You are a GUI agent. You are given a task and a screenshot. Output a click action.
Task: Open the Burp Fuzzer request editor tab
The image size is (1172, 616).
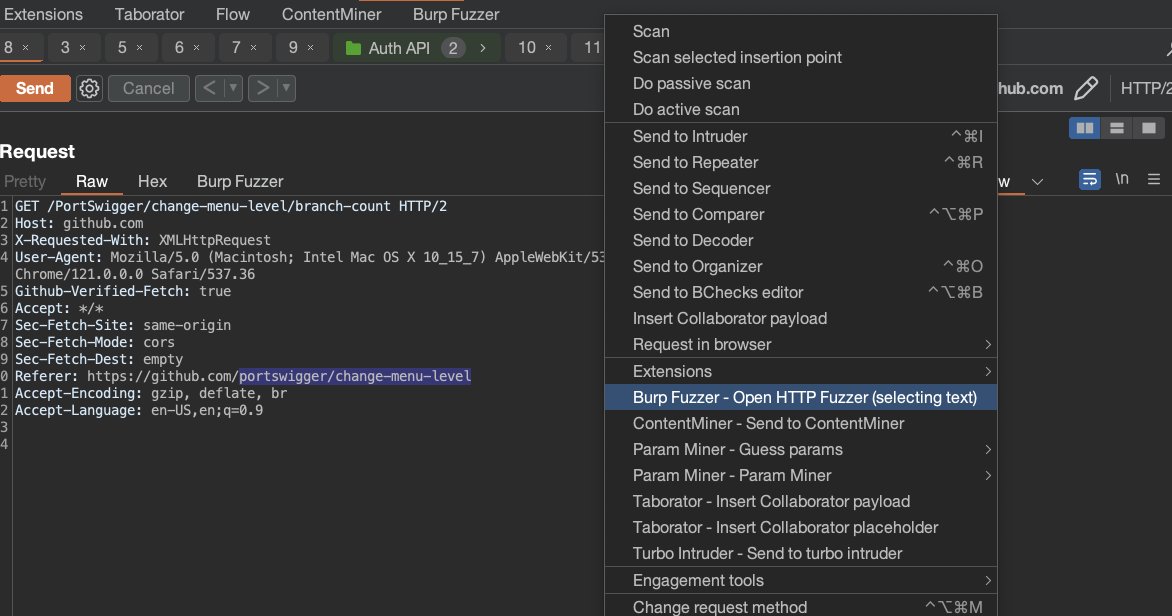coord(240,182)
